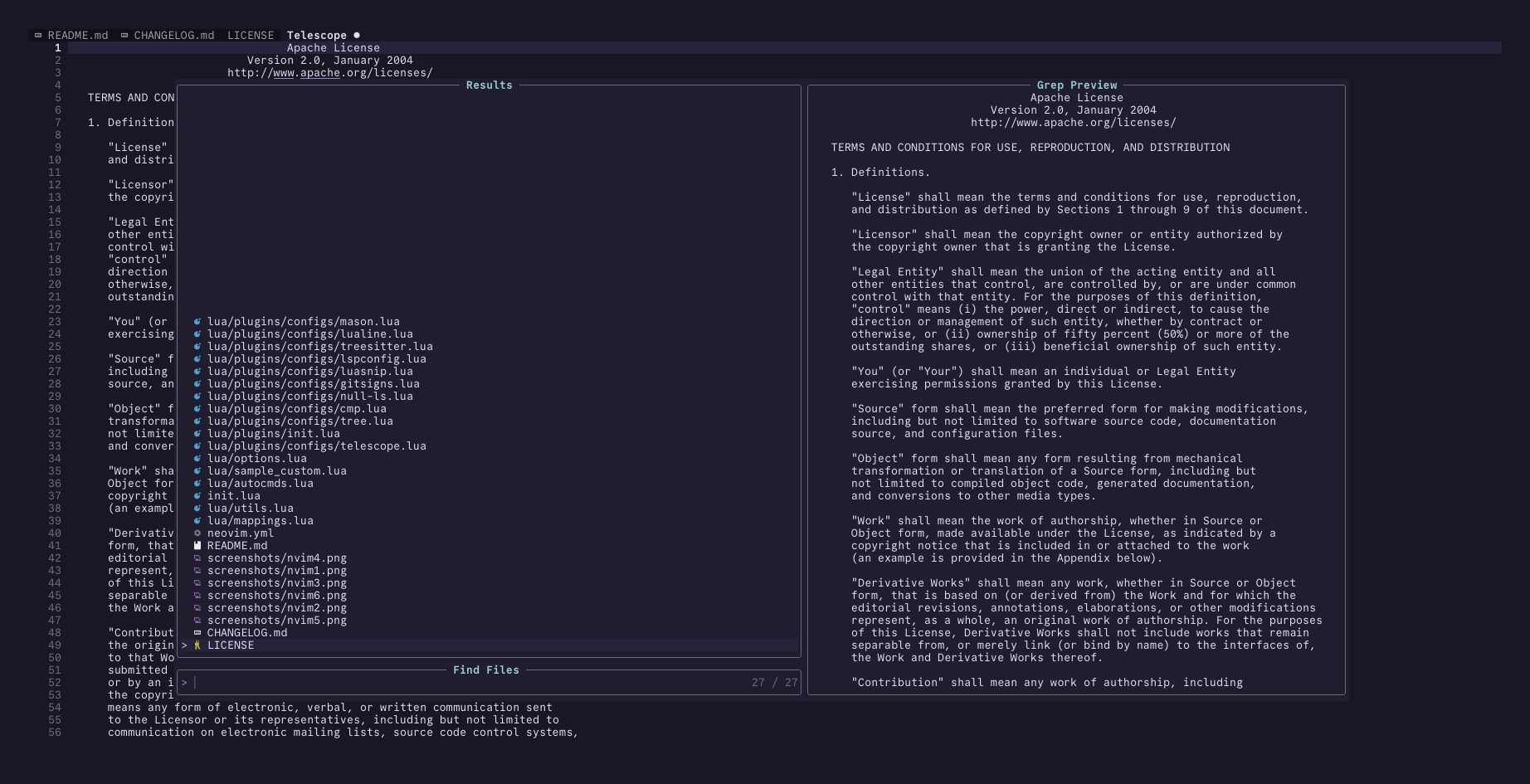Screen dimensions: 1530x784
Task: Click the Lua icon beside mason.lua
Action: 197,322
